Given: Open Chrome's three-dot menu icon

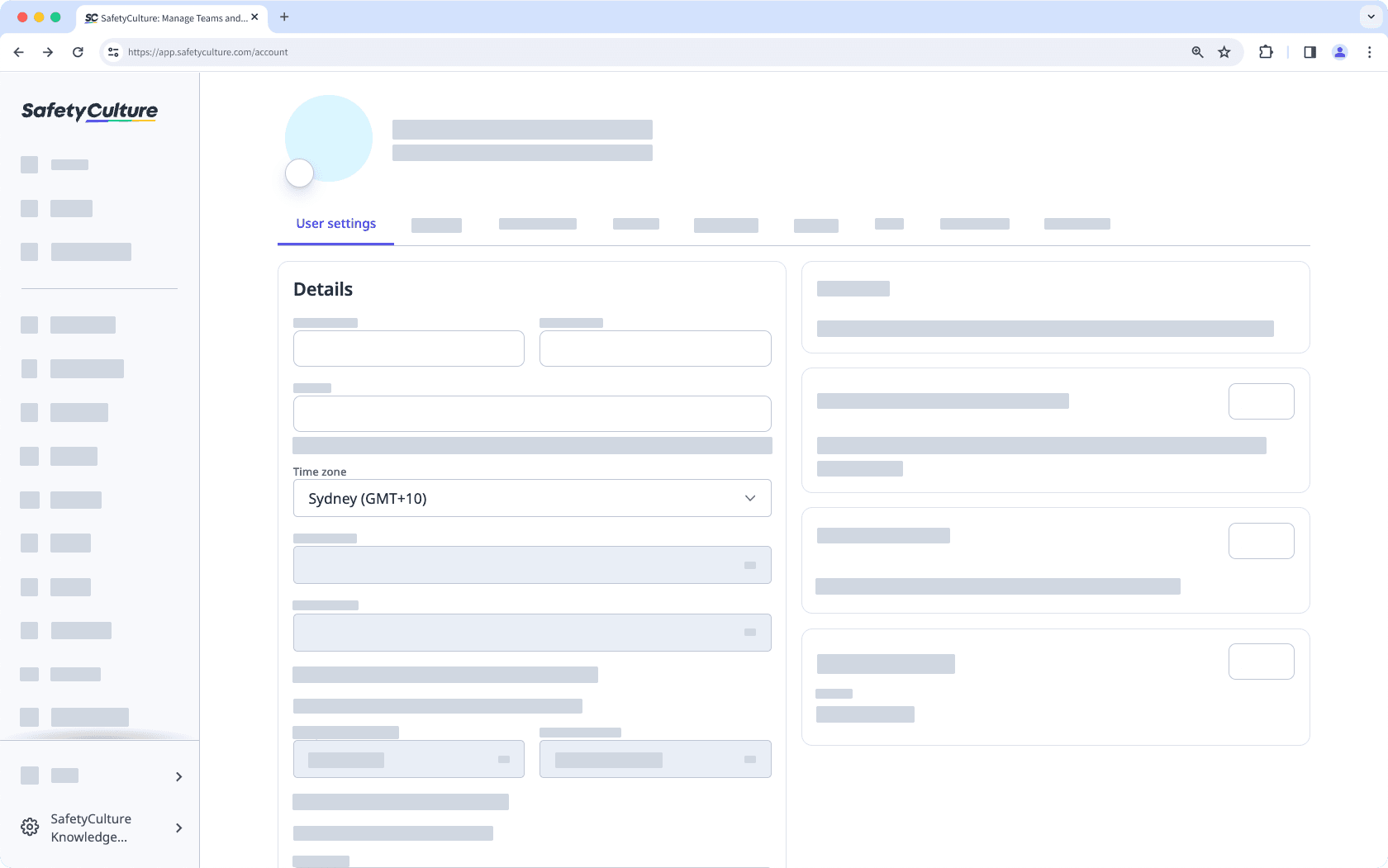Looking at the screenshot, I should tap(1369, 52).
